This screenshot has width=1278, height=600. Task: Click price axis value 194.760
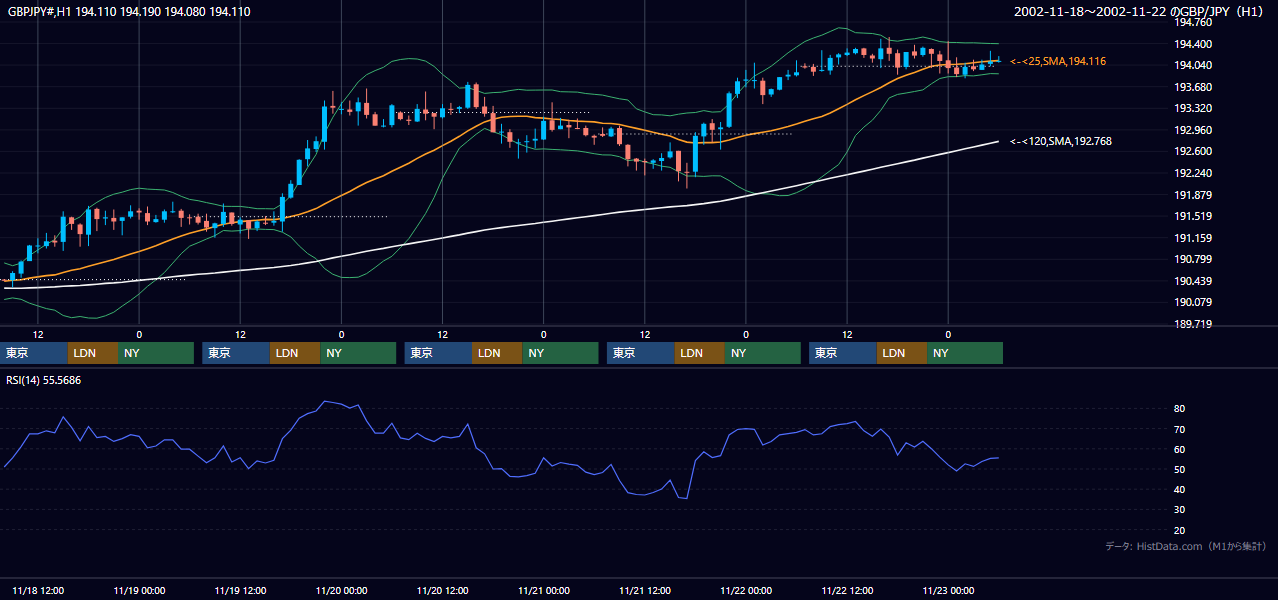coord(1192,22)
